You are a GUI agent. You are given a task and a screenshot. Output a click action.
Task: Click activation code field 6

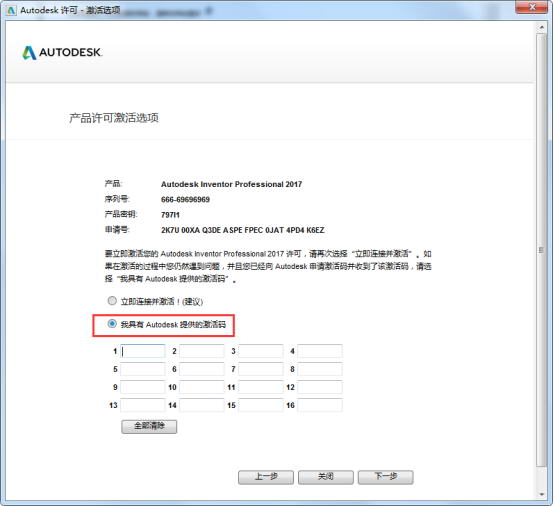pos(202,369)
